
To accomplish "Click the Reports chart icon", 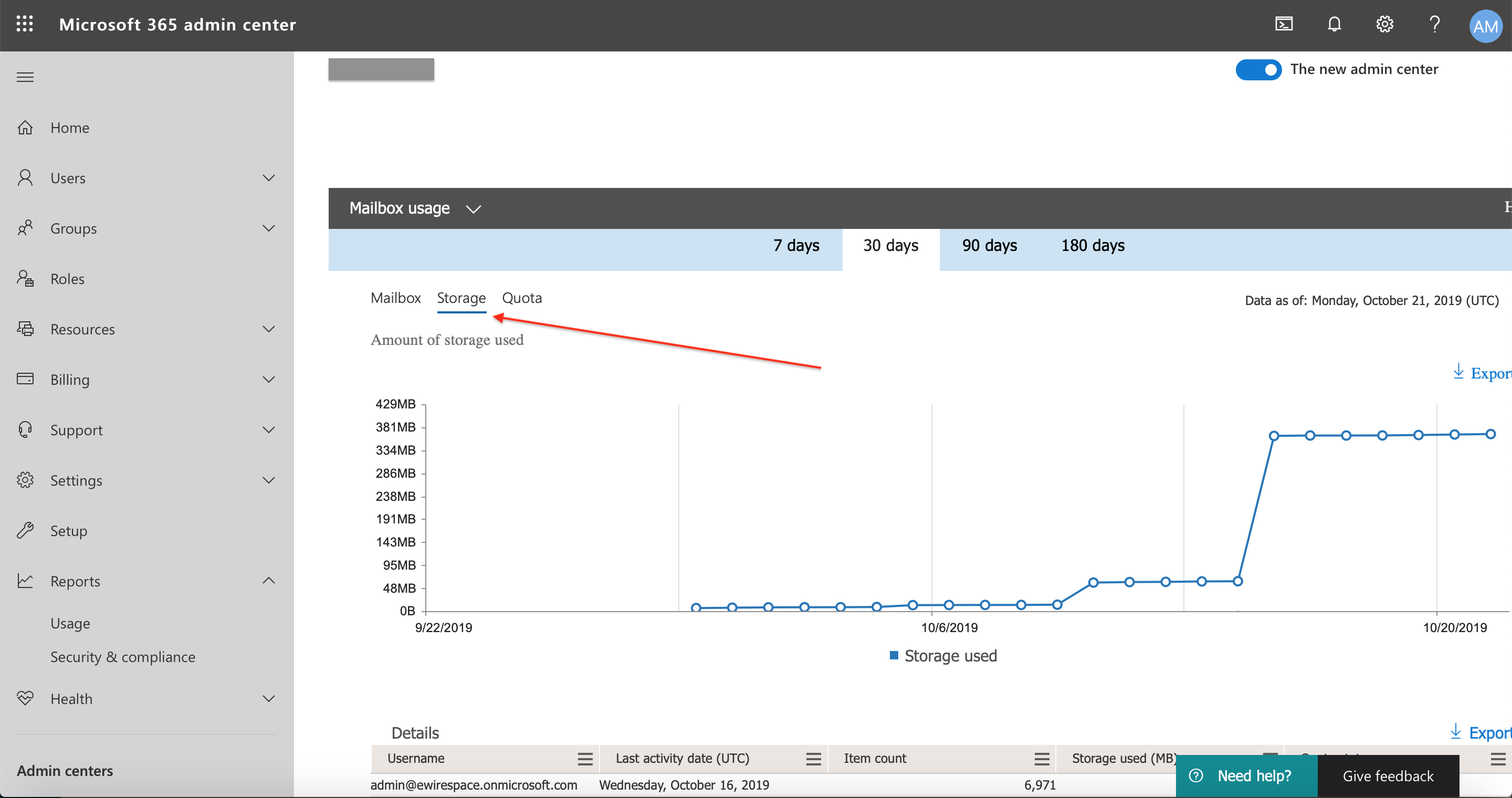I will point(25,581).
